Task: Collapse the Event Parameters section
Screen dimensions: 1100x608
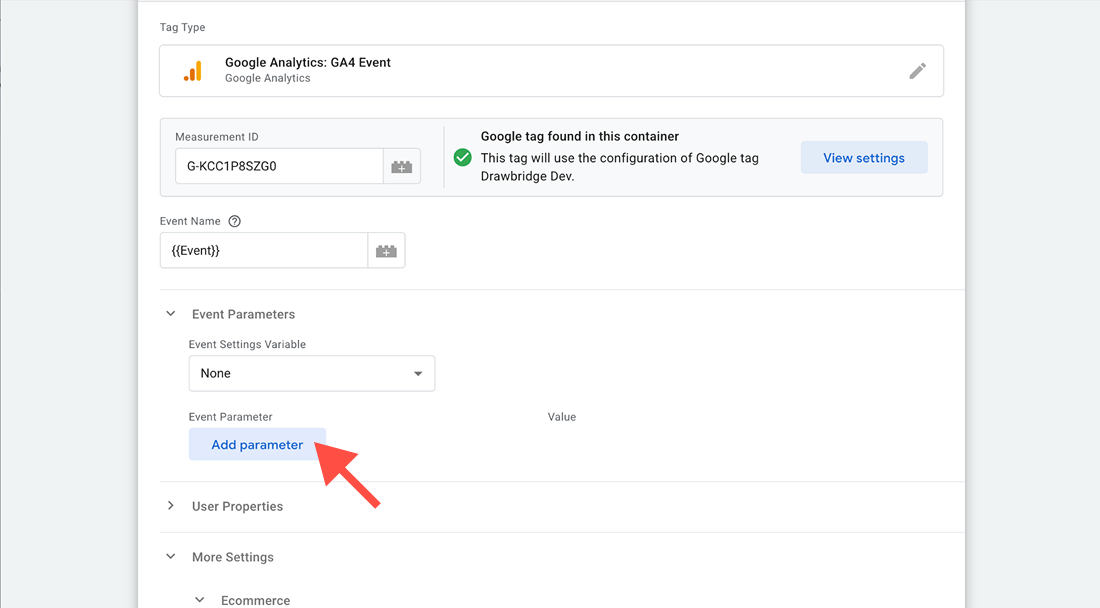Action: click(x=170, y=313)
